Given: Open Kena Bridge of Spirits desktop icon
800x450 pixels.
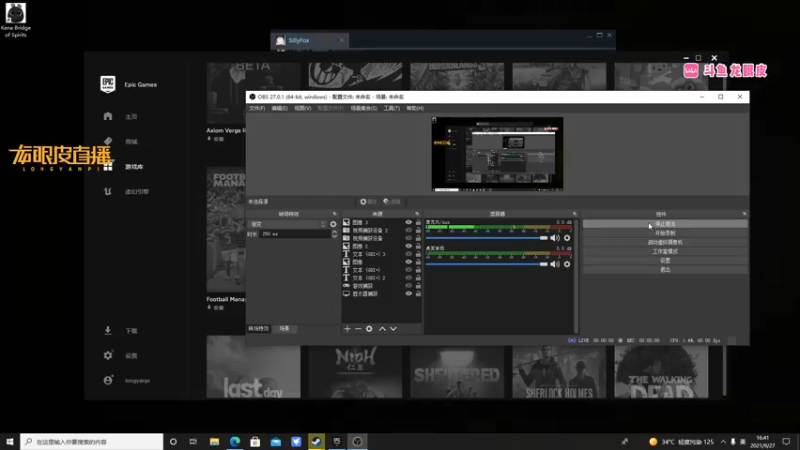Looking at the screenshot, I should 16,20.
